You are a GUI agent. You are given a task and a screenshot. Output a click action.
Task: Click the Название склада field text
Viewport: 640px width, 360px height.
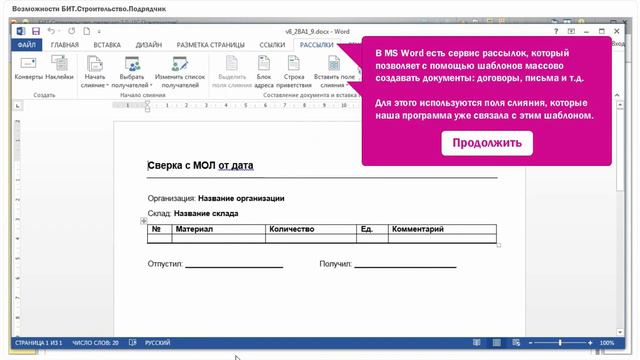(x=206, y=213)
